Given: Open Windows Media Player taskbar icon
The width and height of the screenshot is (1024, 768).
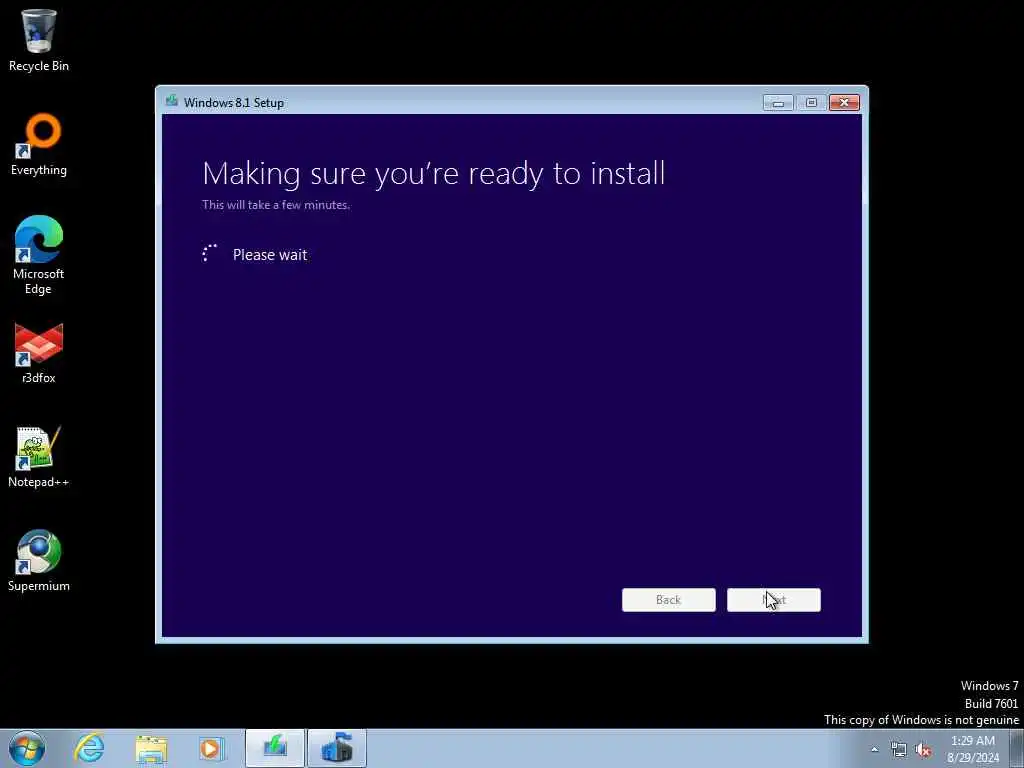Looking at the screenshot, I should point(212,748).
